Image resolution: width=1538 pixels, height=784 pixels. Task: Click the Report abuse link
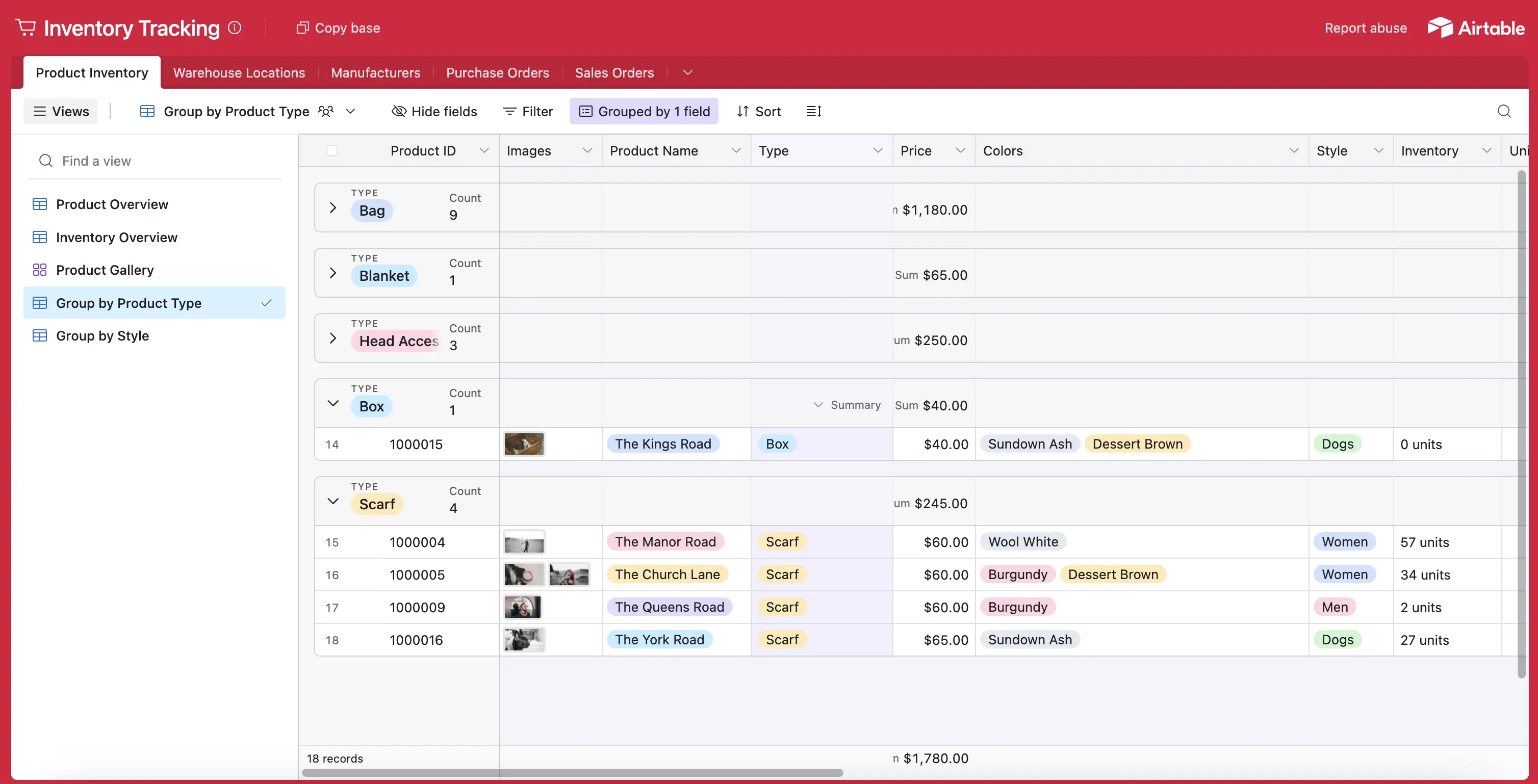click(x=1366, y=28)
